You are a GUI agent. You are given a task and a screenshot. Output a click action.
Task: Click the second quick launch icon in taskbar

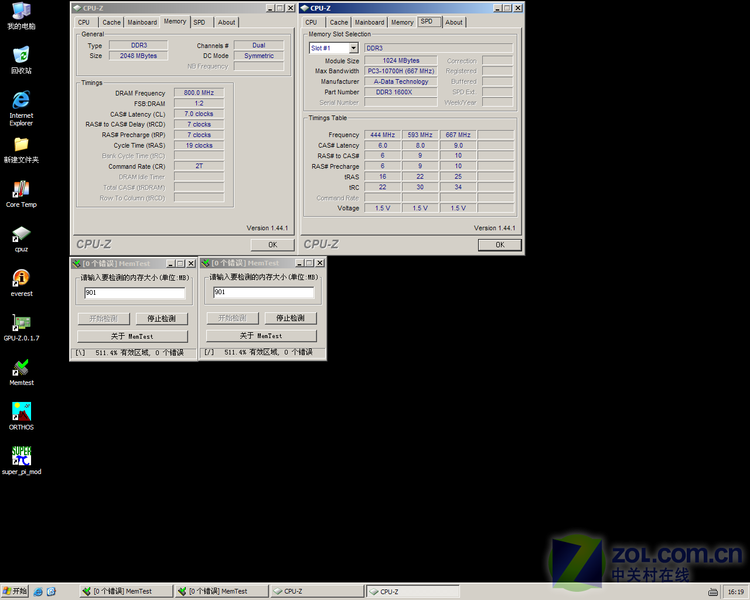pyautogui.click(x=51, y=591)
